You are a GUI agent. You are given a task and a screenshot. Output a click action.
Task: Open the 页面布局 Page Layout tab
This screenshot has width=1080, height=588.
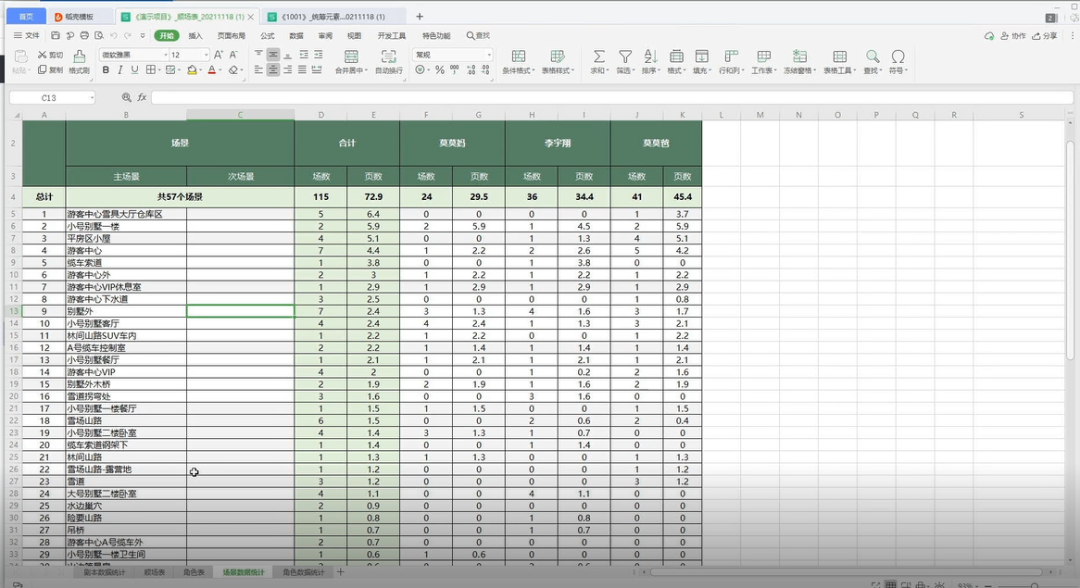[231, 36]
